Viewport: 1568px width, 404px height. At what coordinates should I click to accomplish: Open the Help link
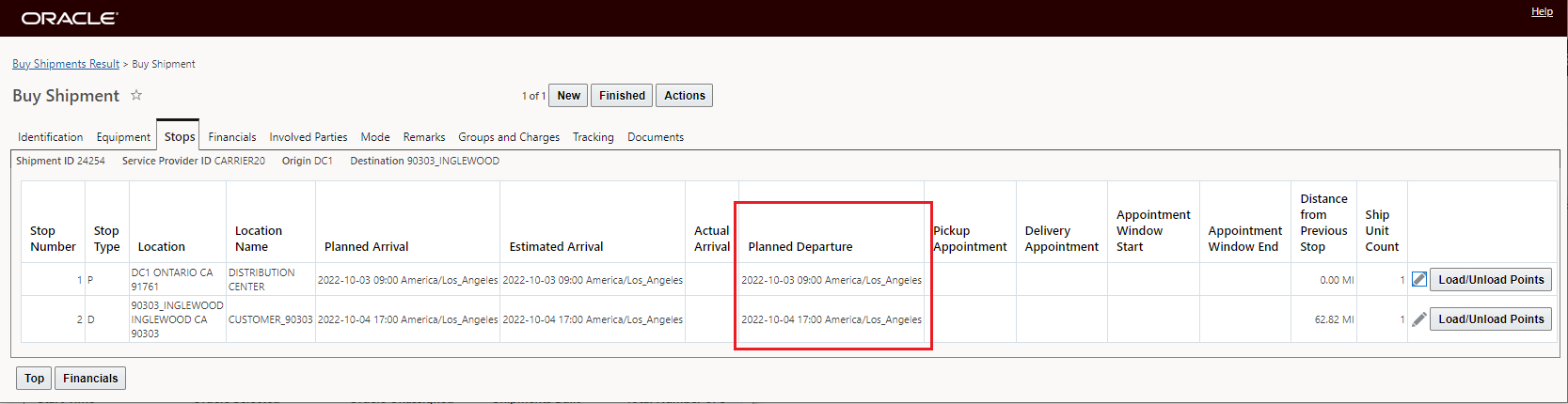[1542, 11]
